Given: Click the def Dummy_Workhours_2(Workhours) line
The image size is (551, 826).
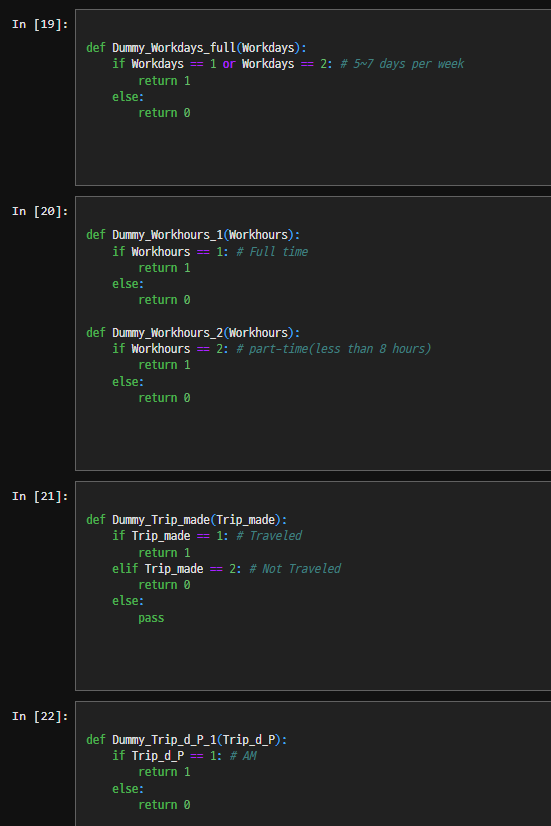Looking at the screenshot, I should [193, 333].
